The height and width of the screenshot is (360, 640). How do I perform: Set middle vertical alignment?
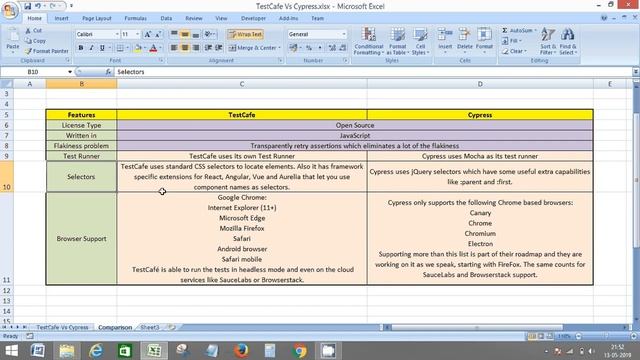[185, 34]
